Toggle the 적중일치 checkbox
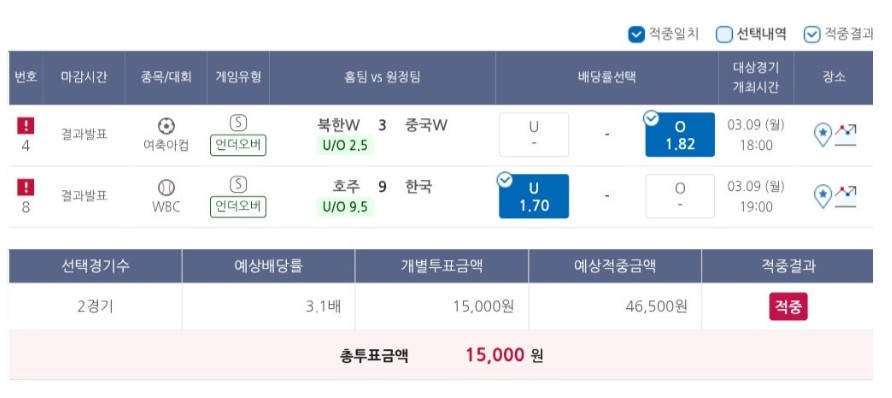Viewport: 892px width, 398px height. coord(636,35)
